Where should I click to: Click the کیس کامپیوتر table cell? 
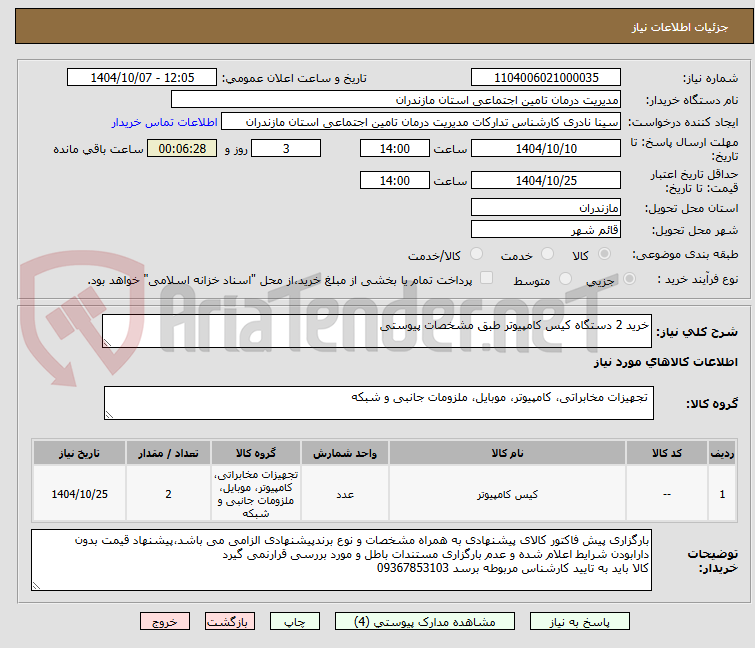coord(507,494)
